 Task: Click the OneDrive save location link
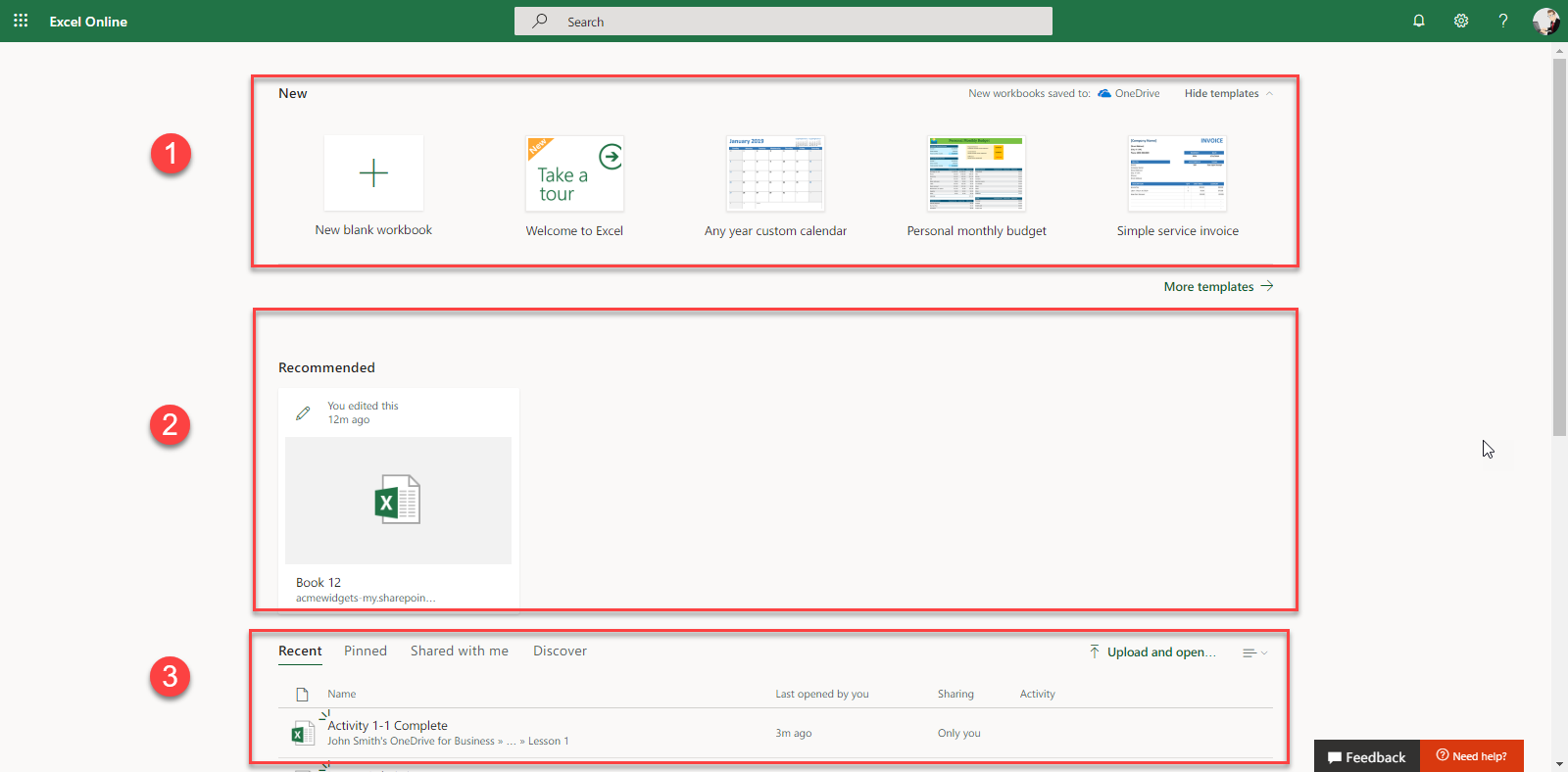tap(1137, 93)
